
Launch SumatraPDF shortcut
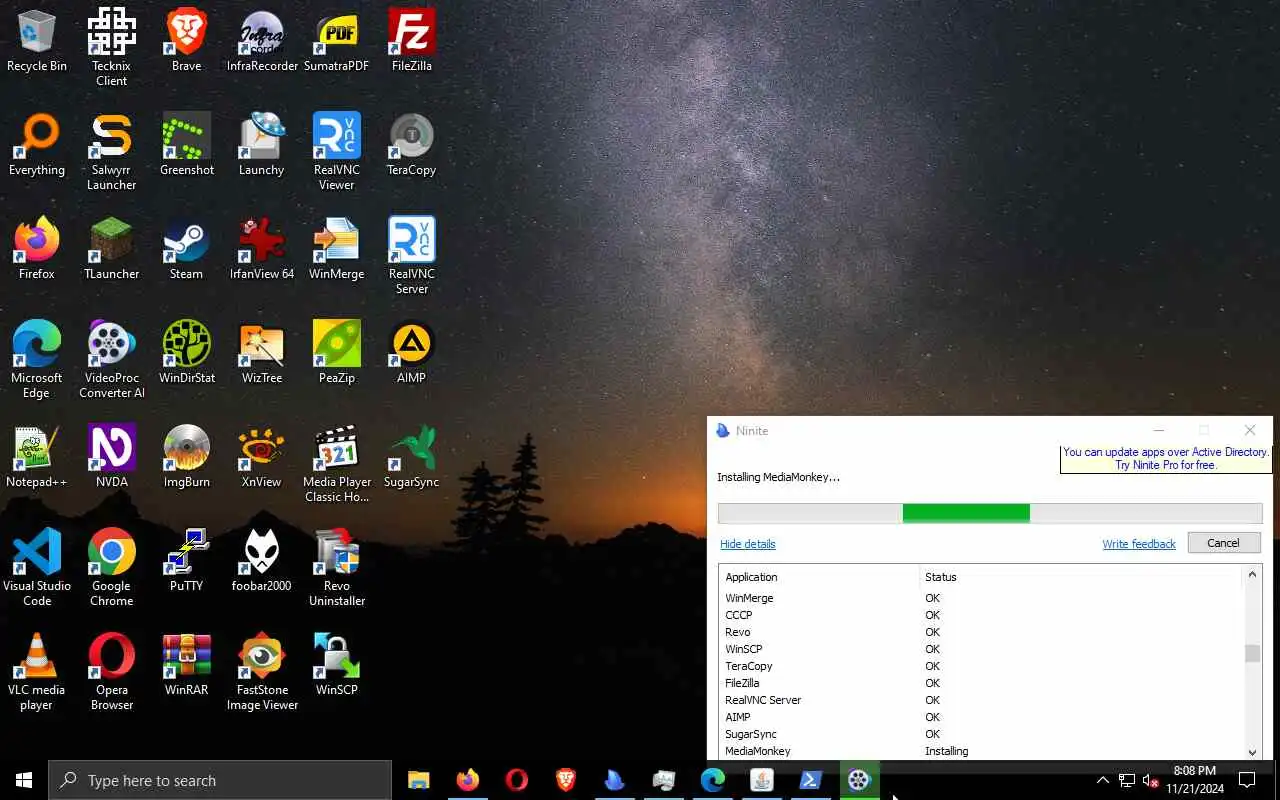tap(337, 42)
